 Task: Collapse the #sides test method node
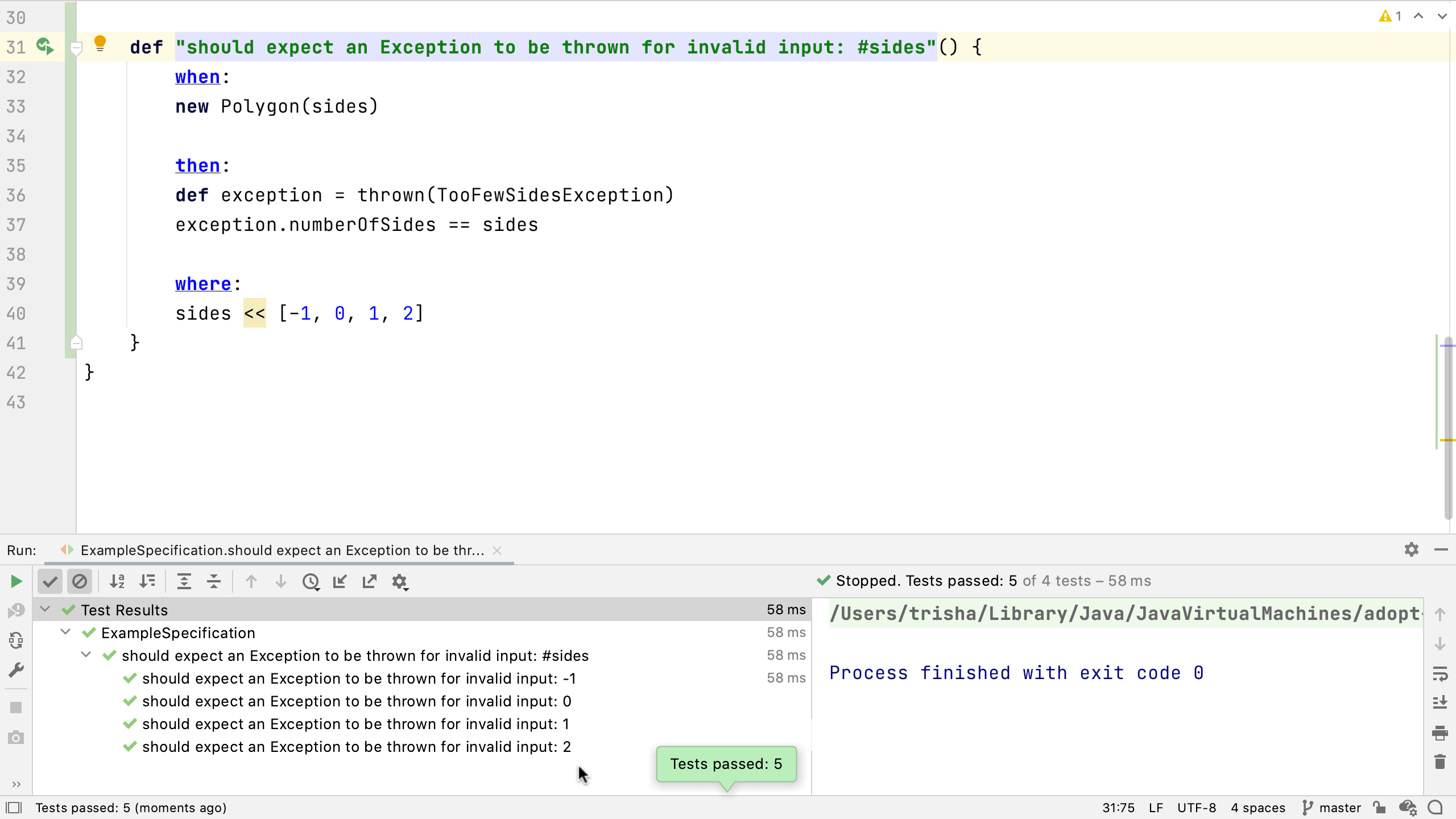click(86, 655)
